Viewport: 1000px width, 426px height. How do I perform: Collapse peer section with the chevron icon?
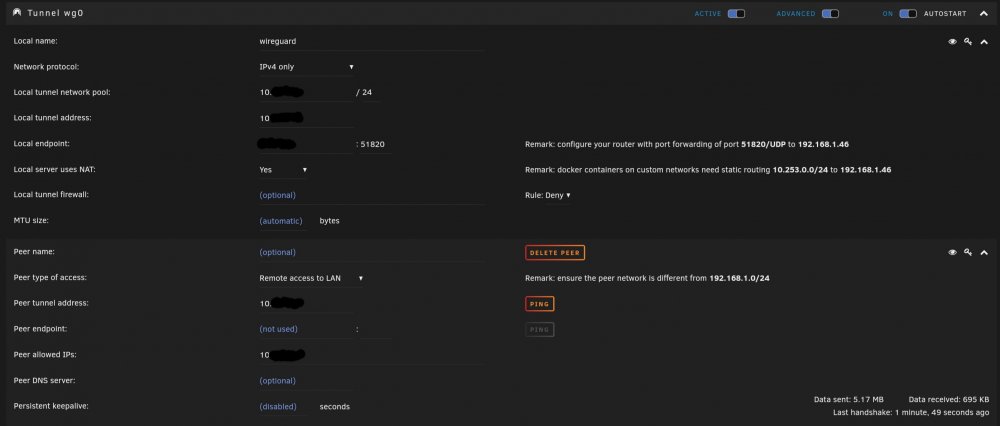pyautogui.click(x=984, y=253)
